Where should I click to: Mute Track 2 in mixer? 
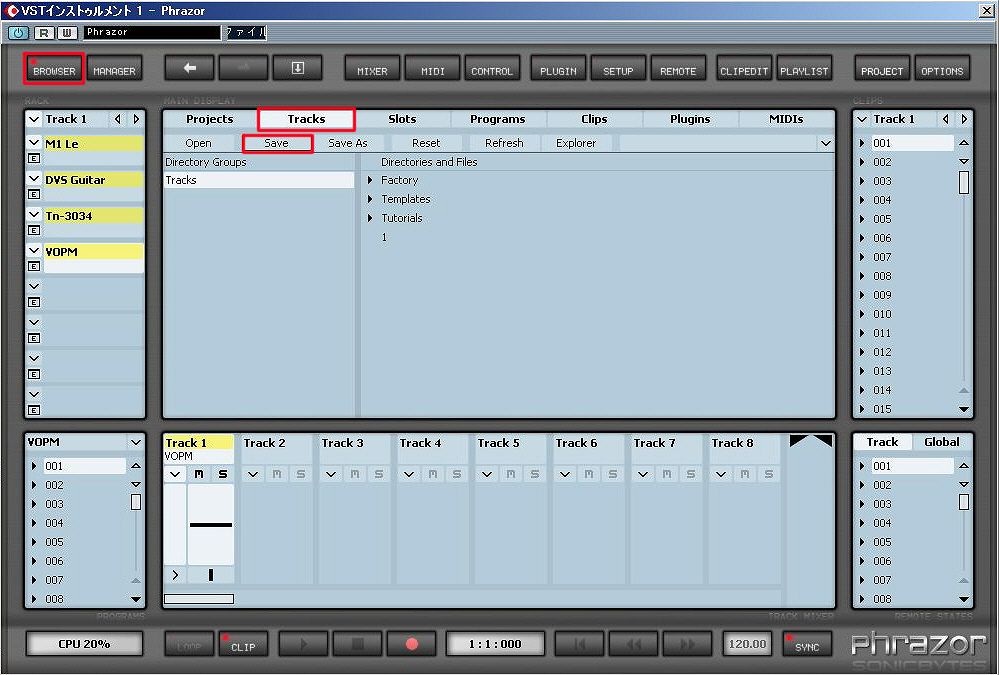[277, 474]
